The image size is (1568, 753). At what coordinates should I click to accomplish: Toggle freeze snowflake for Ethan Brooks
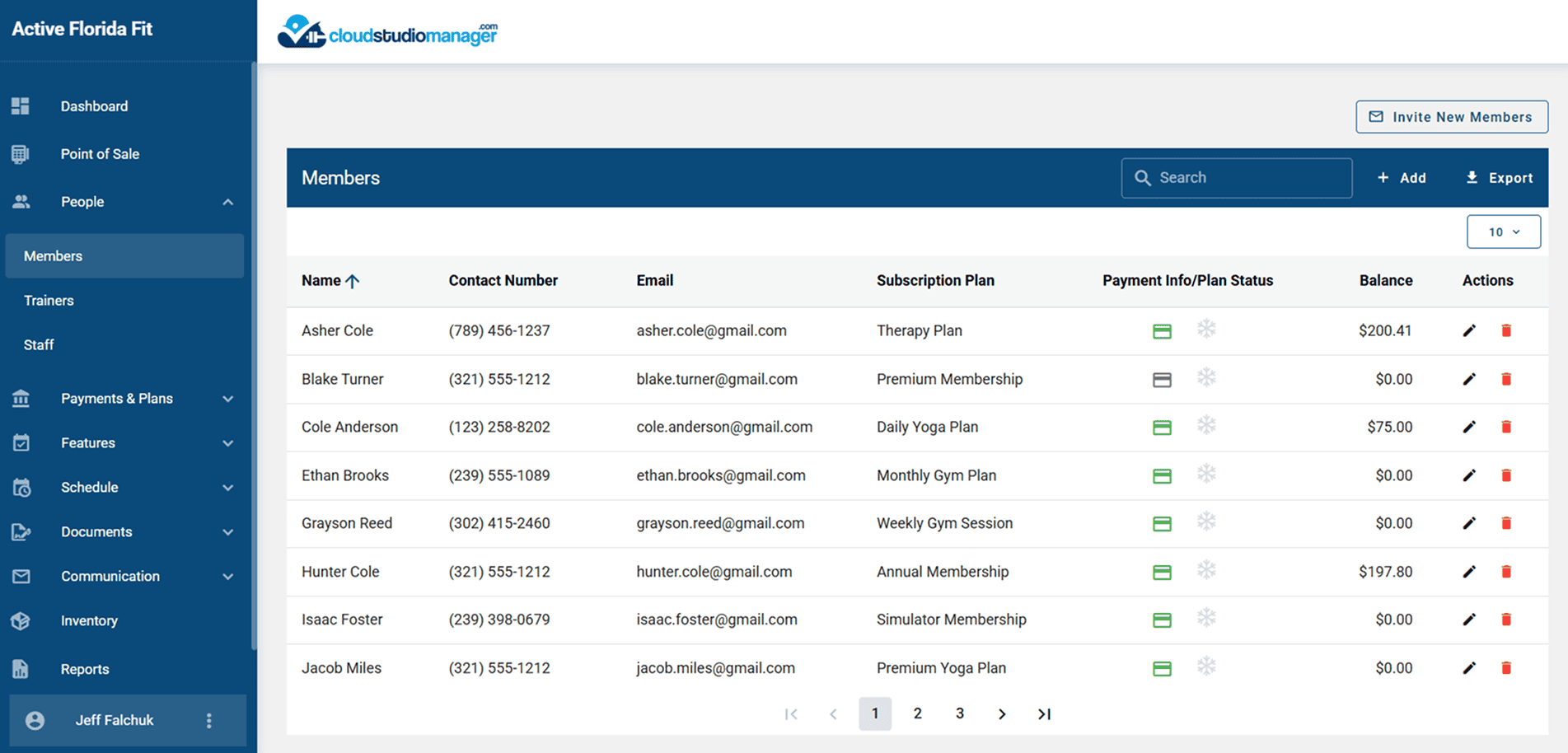click(1206, 474)
